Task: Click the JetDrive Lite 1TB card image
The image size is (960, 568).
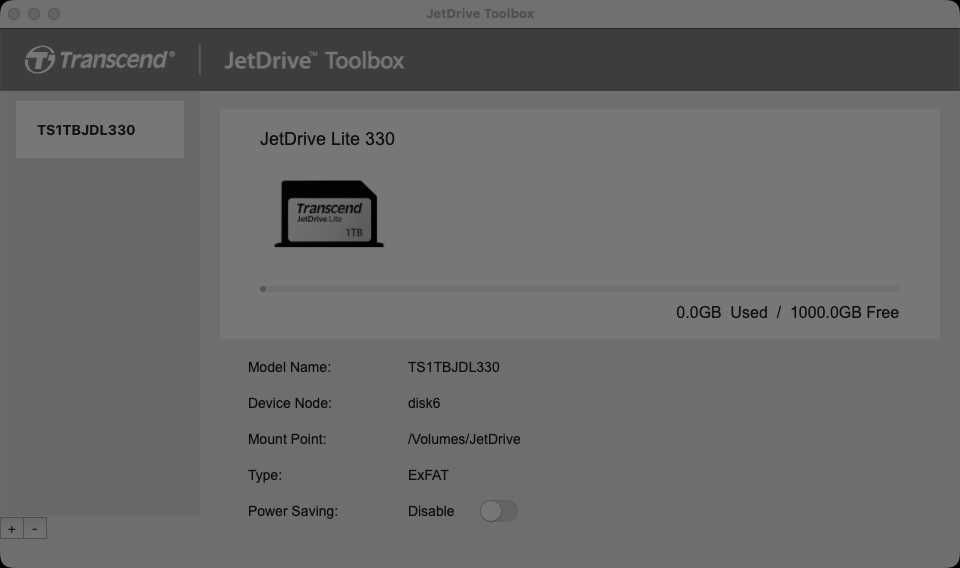Action: [x=329, y=214]
